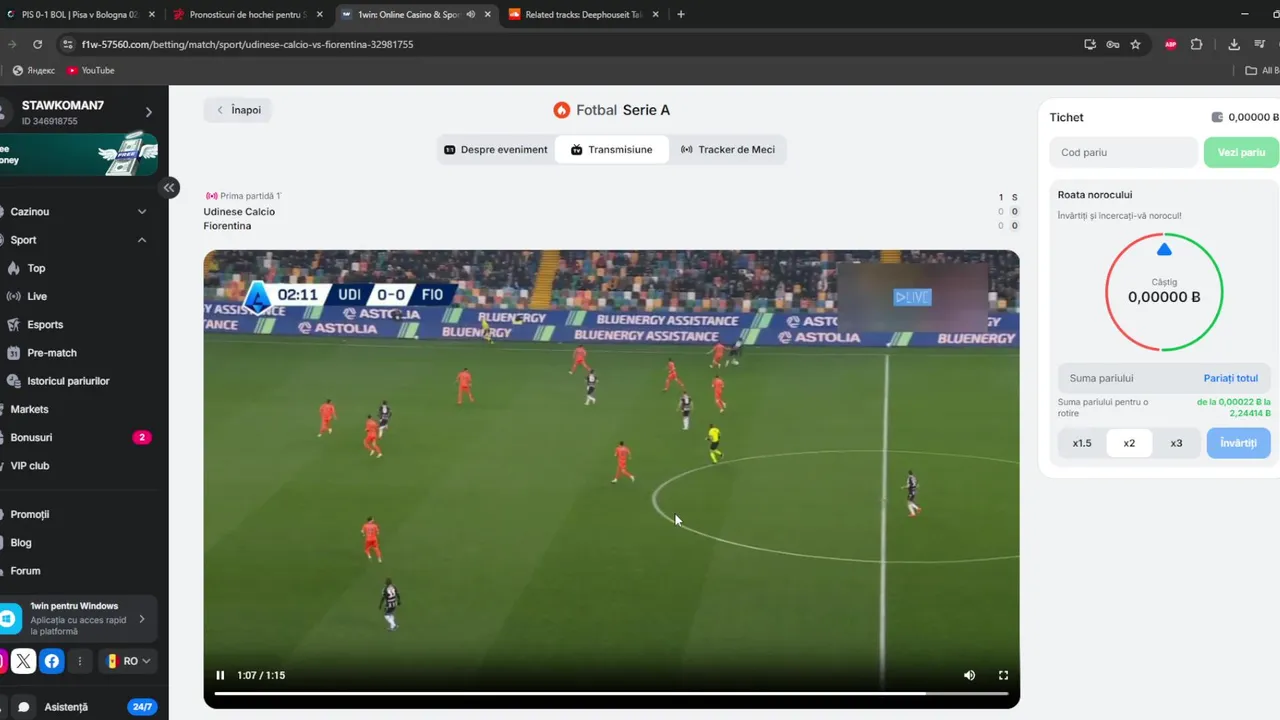The height and width of the screenshot is (720, 1280).
Task: Bookmark this page with star icon
Action: click(x=1135, y=45)
